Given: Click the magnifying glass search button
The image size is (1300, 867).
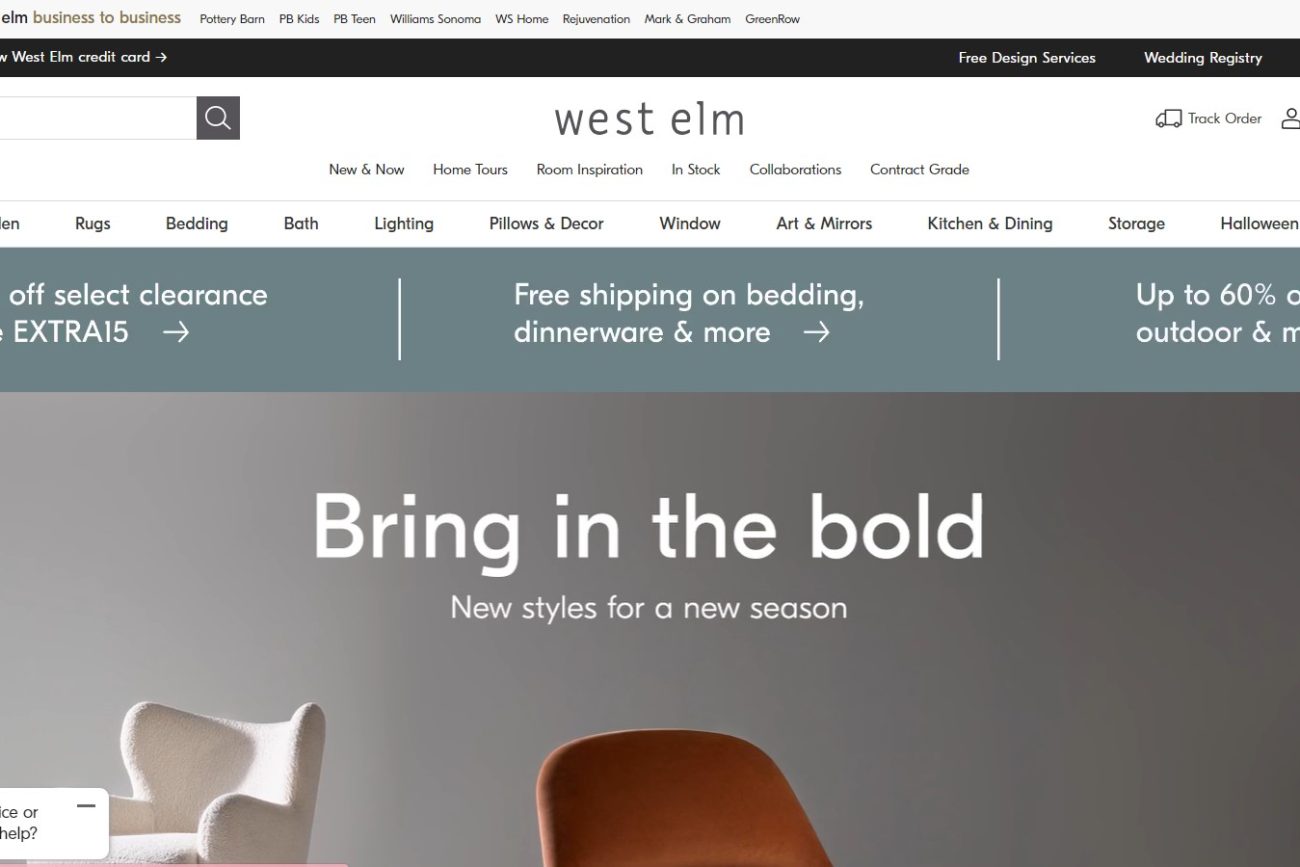Looking at the screenshot, I should point(218,118).
